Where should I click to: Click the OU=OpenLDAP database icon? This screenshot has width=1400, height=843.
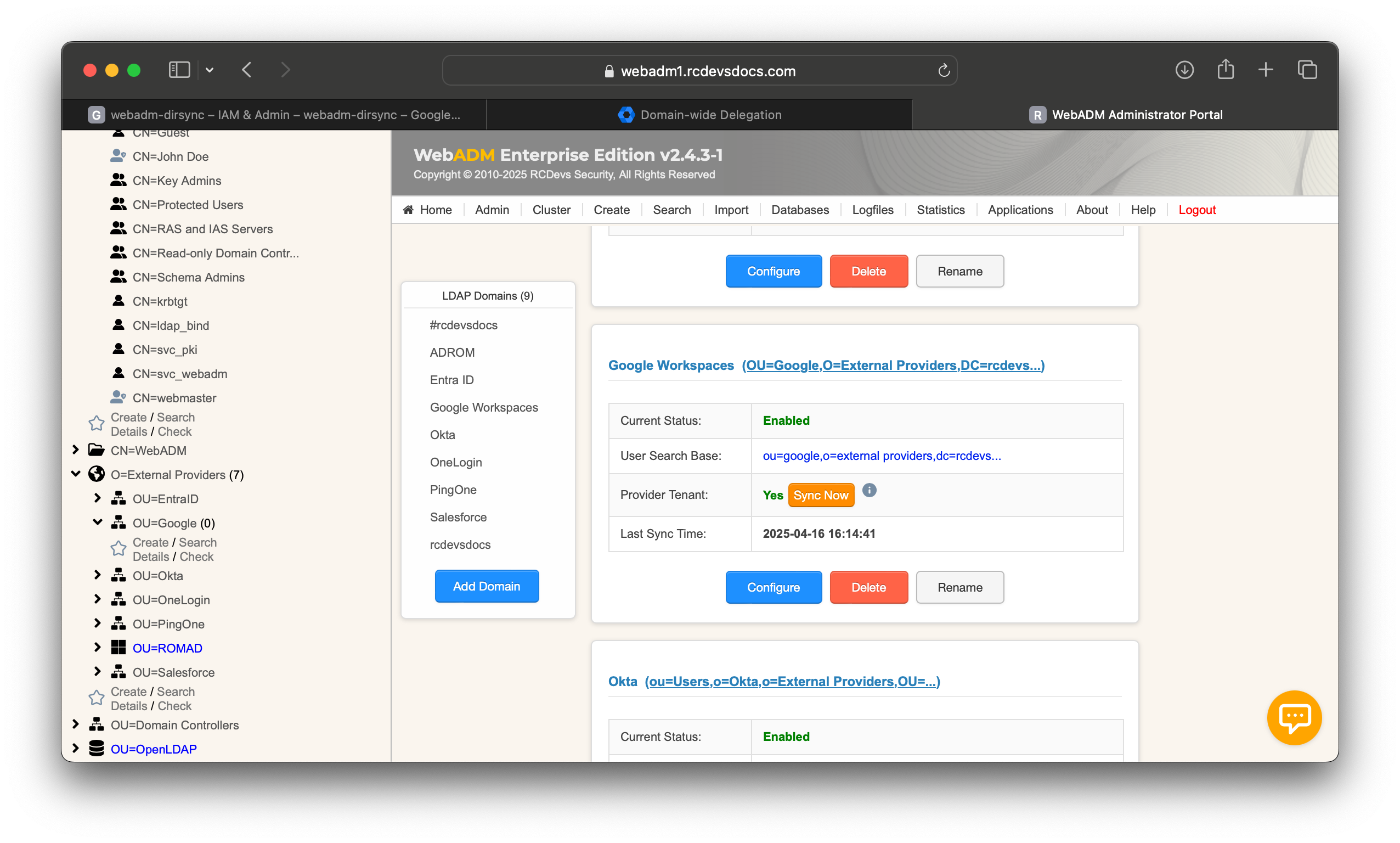point(97,748)
